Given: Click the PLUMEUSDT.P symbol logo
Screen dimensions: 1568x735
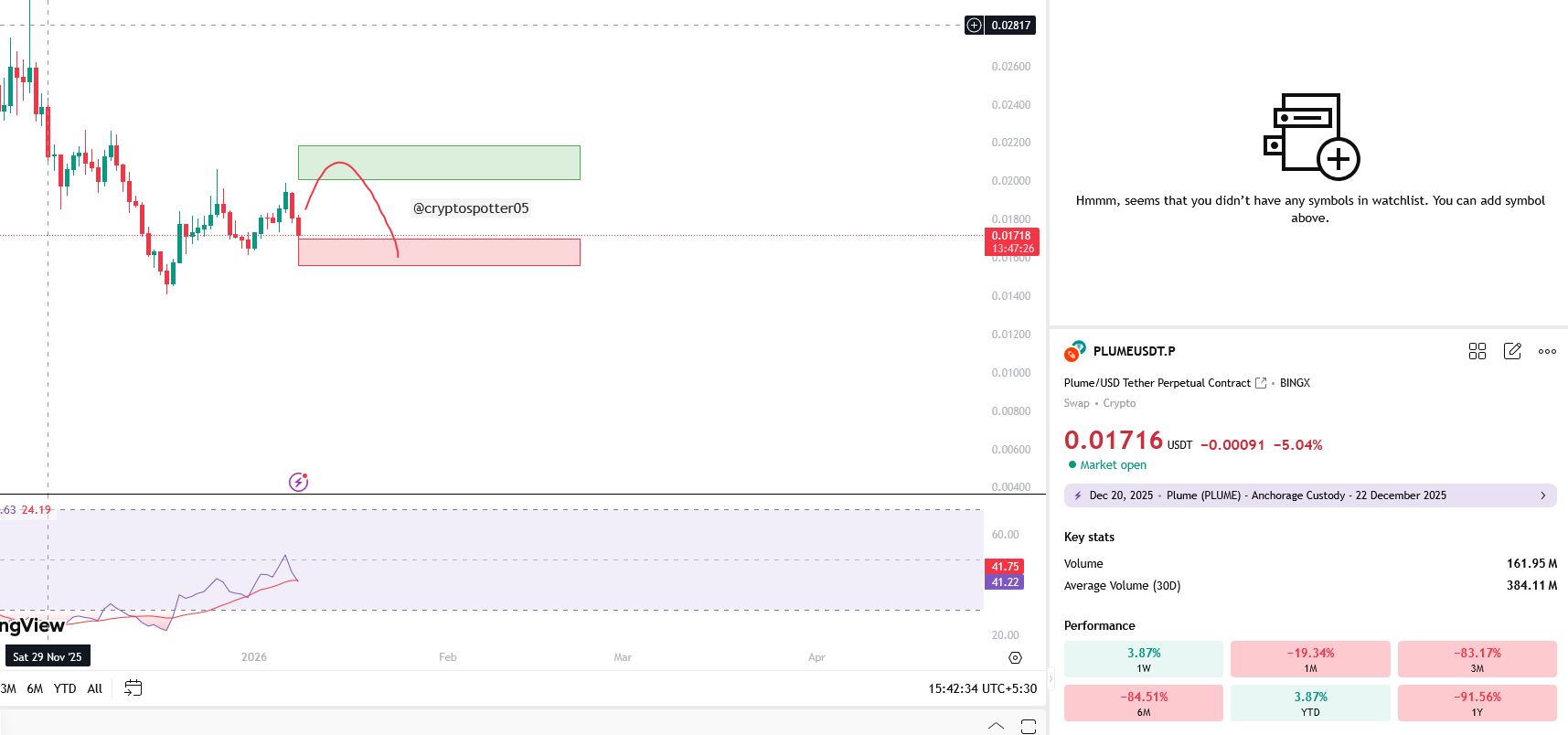Looking at the screenshot, I should (1074, 351).
